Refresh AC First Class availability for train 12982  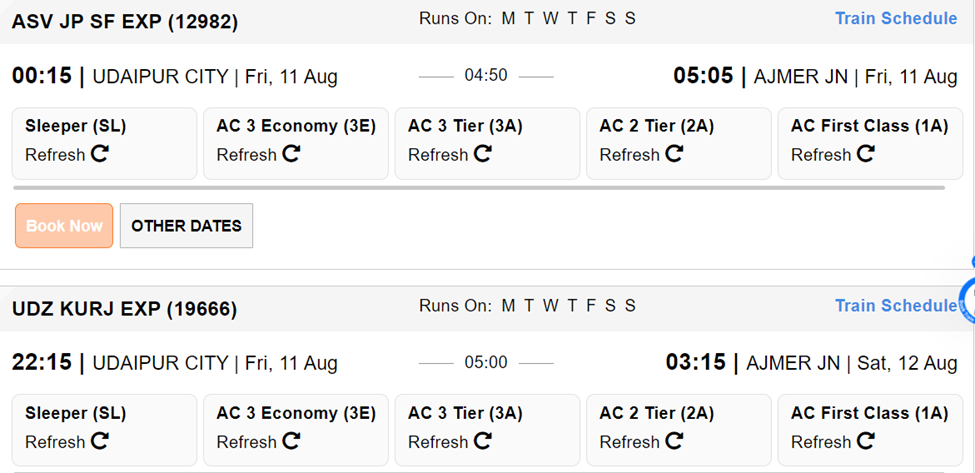[865, 154]
